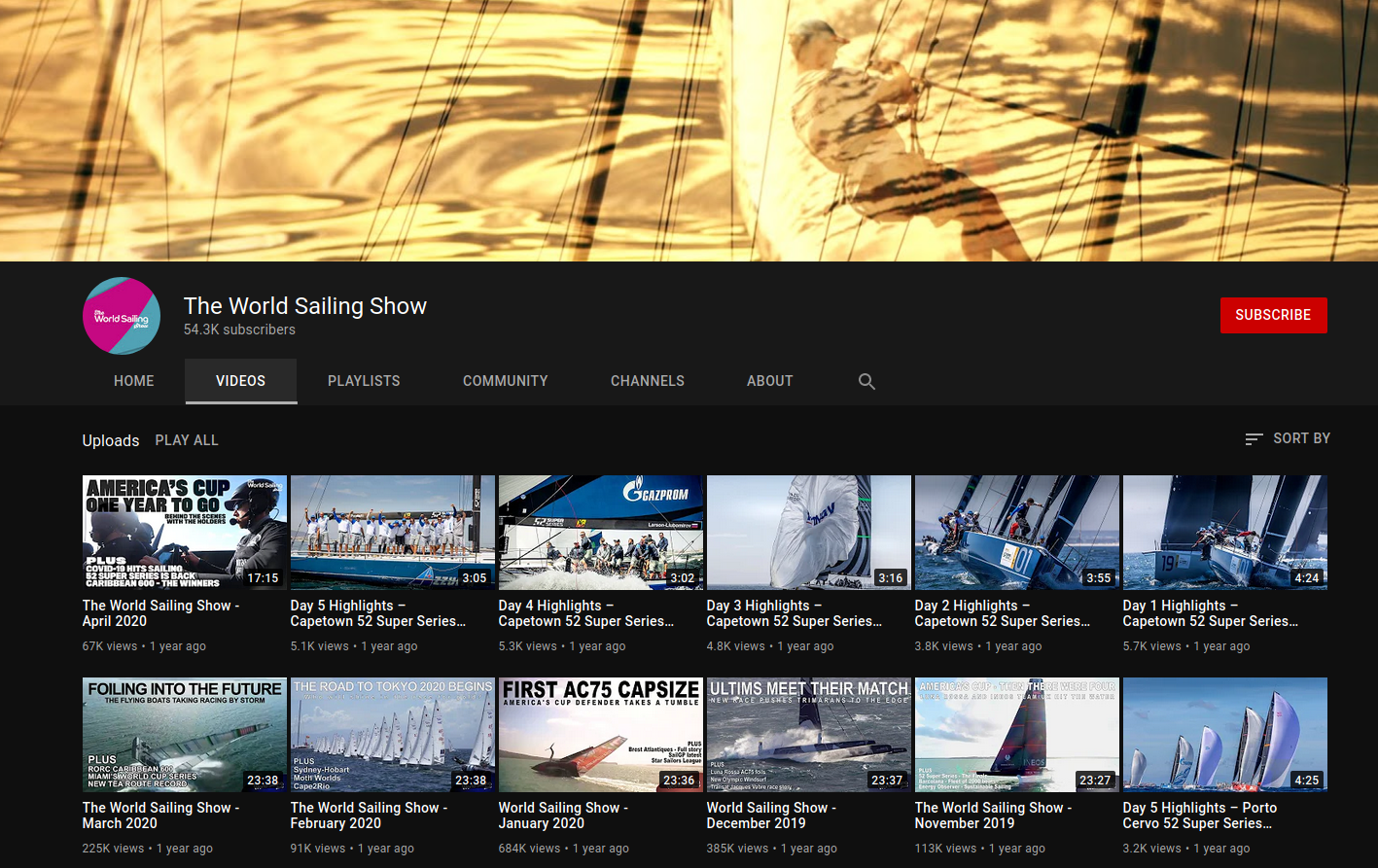
Task: Click the channel banner sailor image
Action: pos(689,130)
